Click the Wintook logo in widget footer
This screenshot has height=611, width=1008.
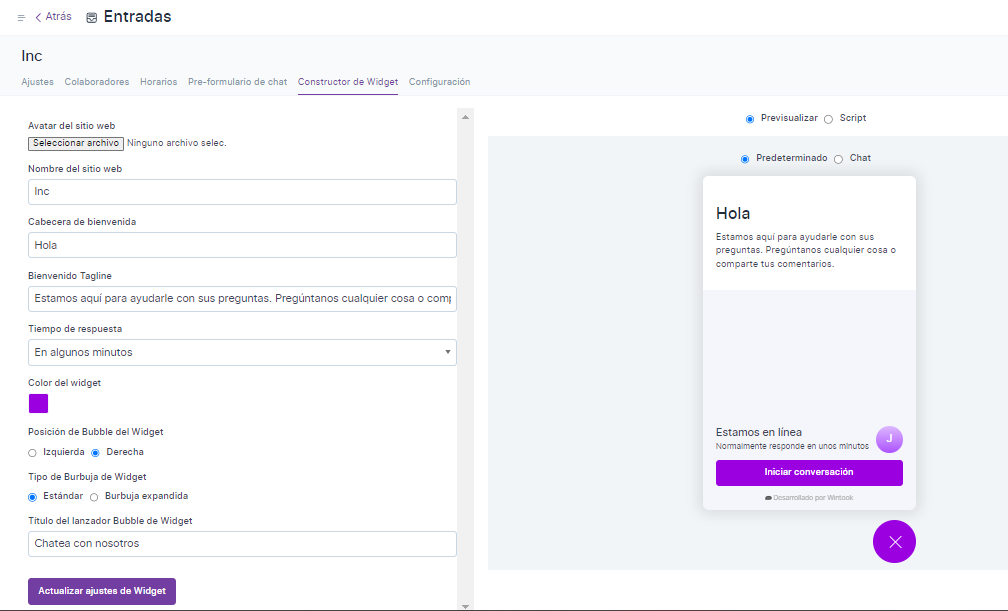click(768, 497)
